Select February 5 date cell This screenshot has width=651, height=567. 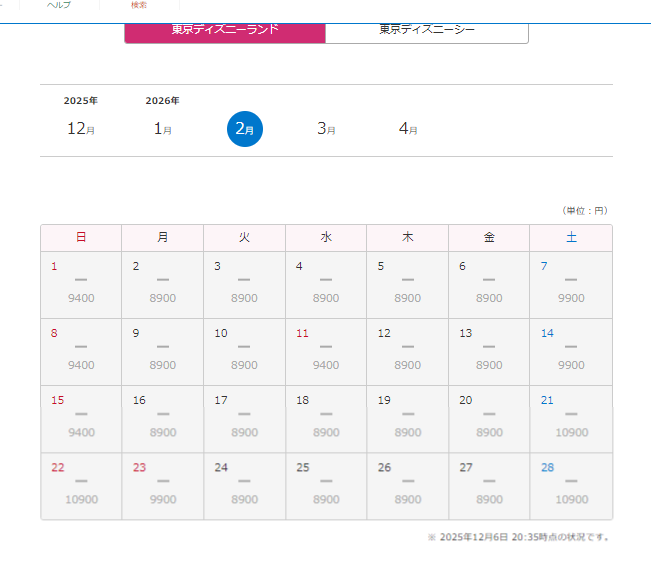[x=407, y=285]
